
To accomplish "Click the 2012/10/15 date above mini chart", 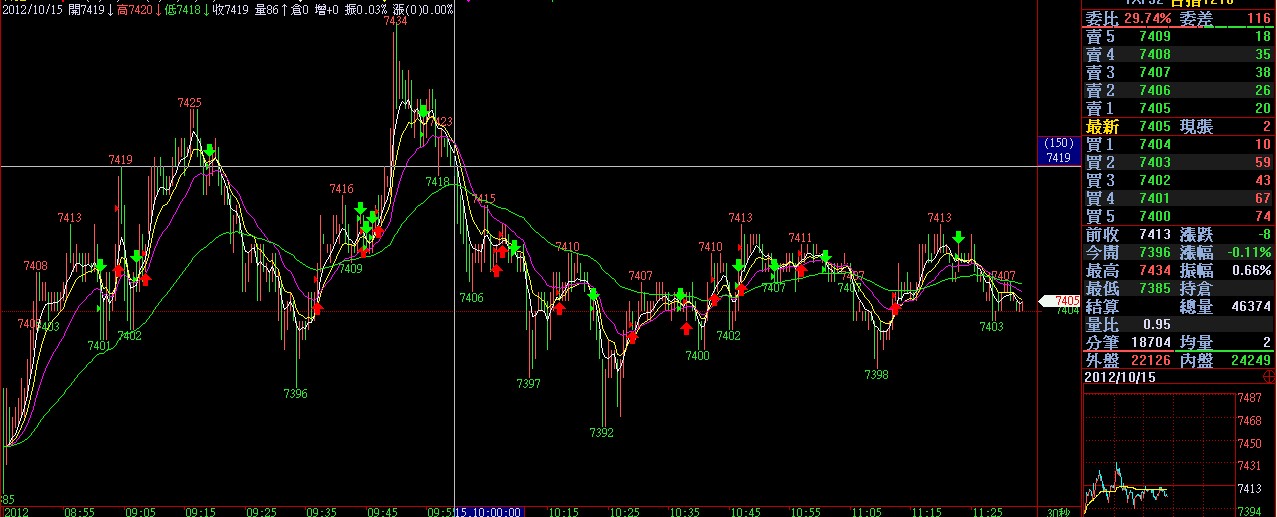I will coord(1118,378).
